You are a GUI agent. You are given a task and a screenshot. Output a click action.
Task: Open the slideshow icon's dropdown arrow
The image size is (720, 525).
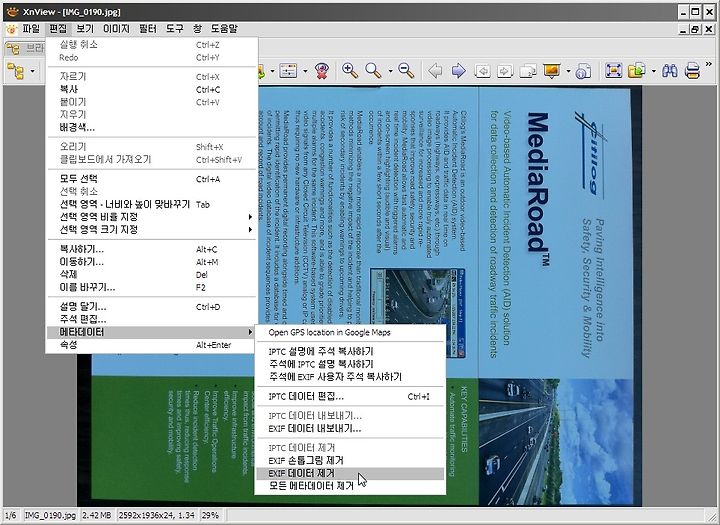click(568, 71)
